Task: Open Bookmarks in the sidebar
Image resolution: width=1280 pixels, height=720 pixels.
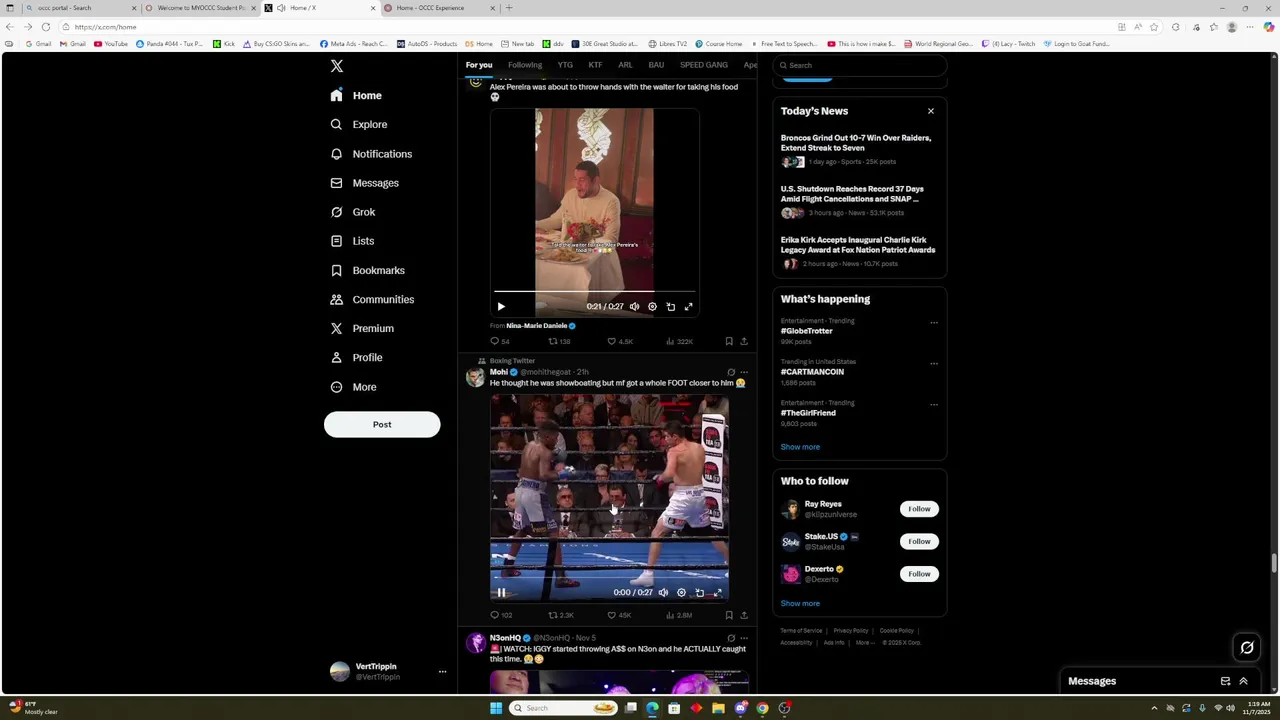Action: (x=367, y=270)
